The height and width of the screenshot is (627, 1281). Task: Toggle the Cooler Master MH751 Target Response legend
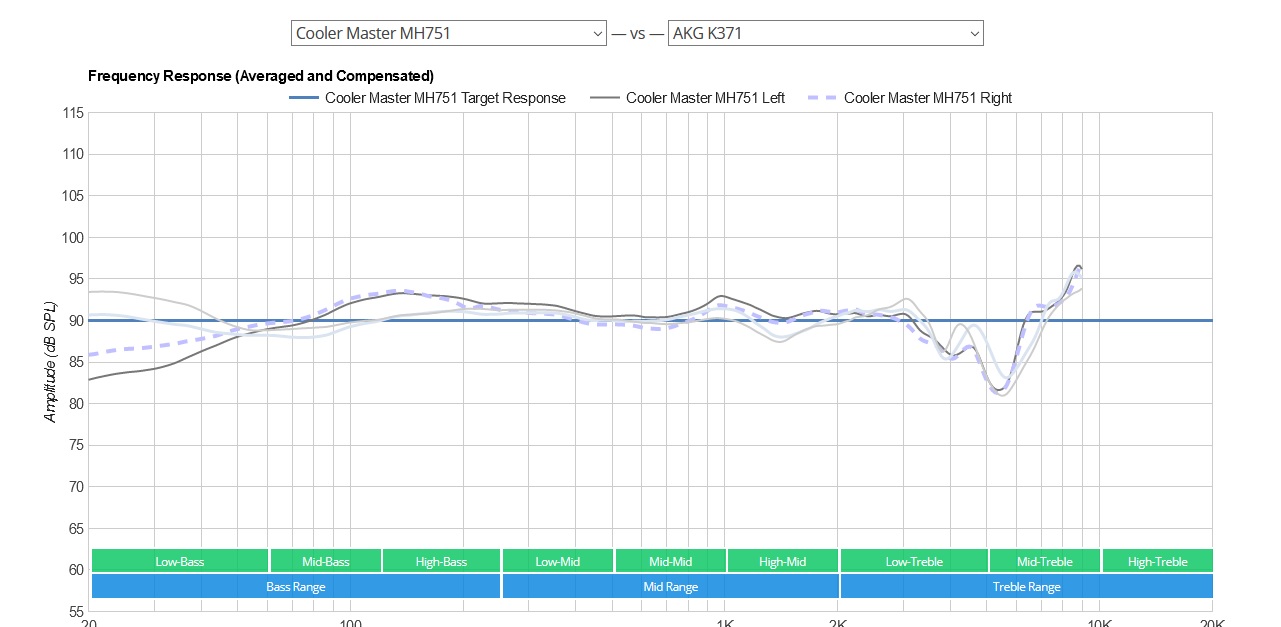428,98
